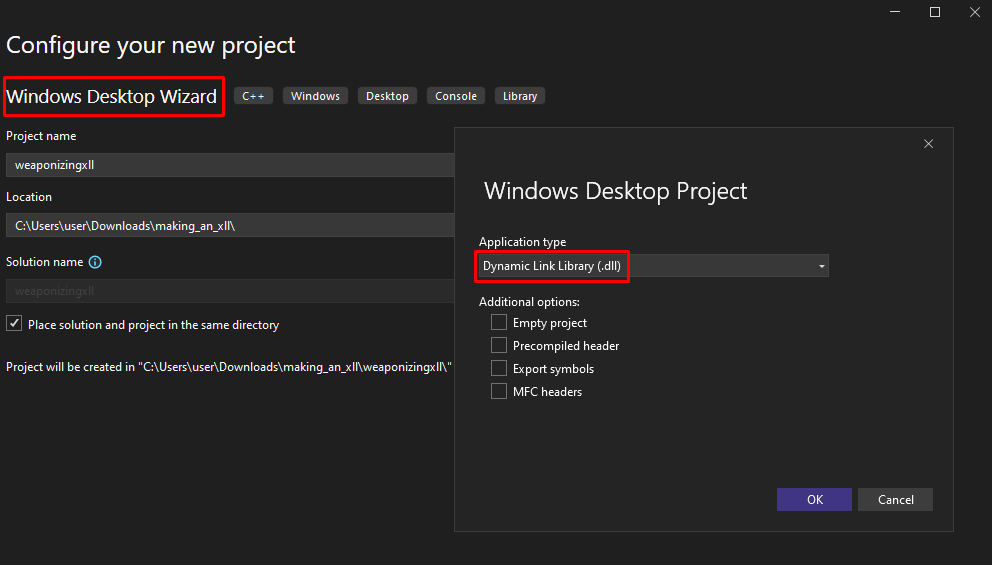
Task: Maximize the configuration window
Action: pyautogui.click(x=934, y=12)
